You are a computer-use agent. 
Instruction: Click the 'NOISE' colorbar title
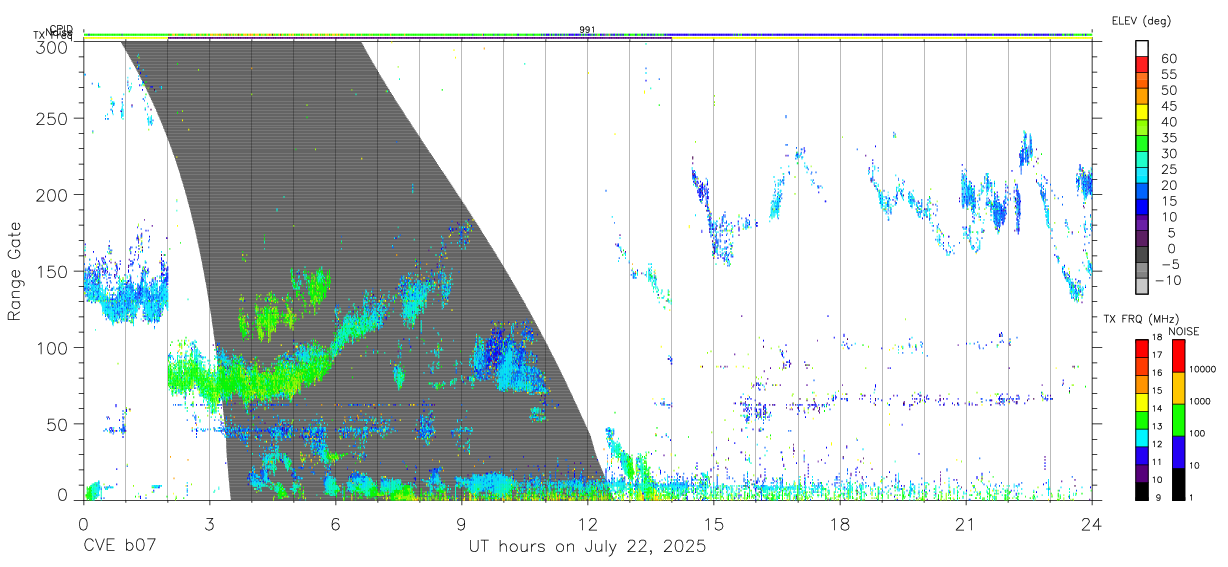[1182, 331]
